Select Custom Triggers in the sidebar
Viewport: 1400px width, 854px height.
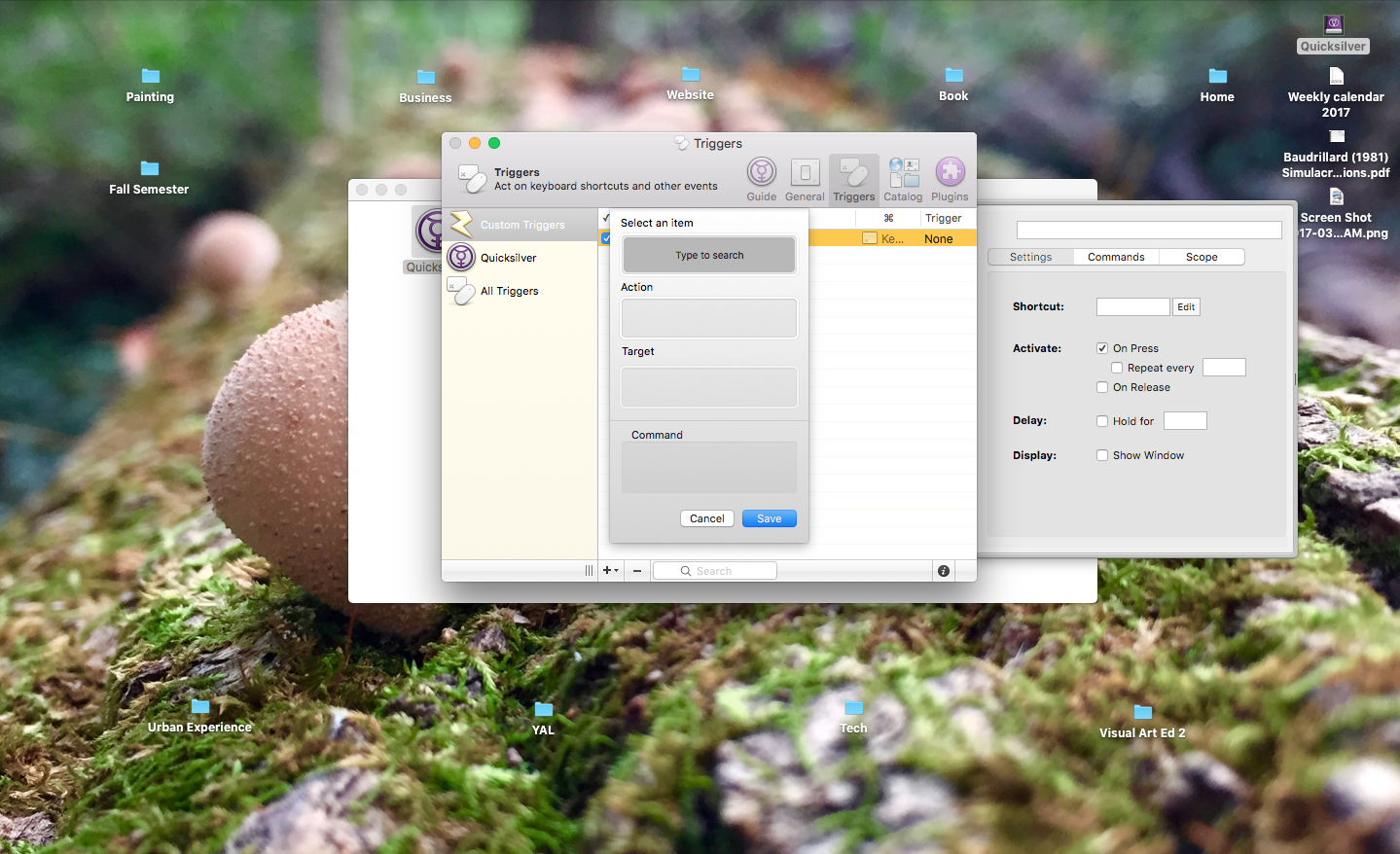click(x=520, y=225)
